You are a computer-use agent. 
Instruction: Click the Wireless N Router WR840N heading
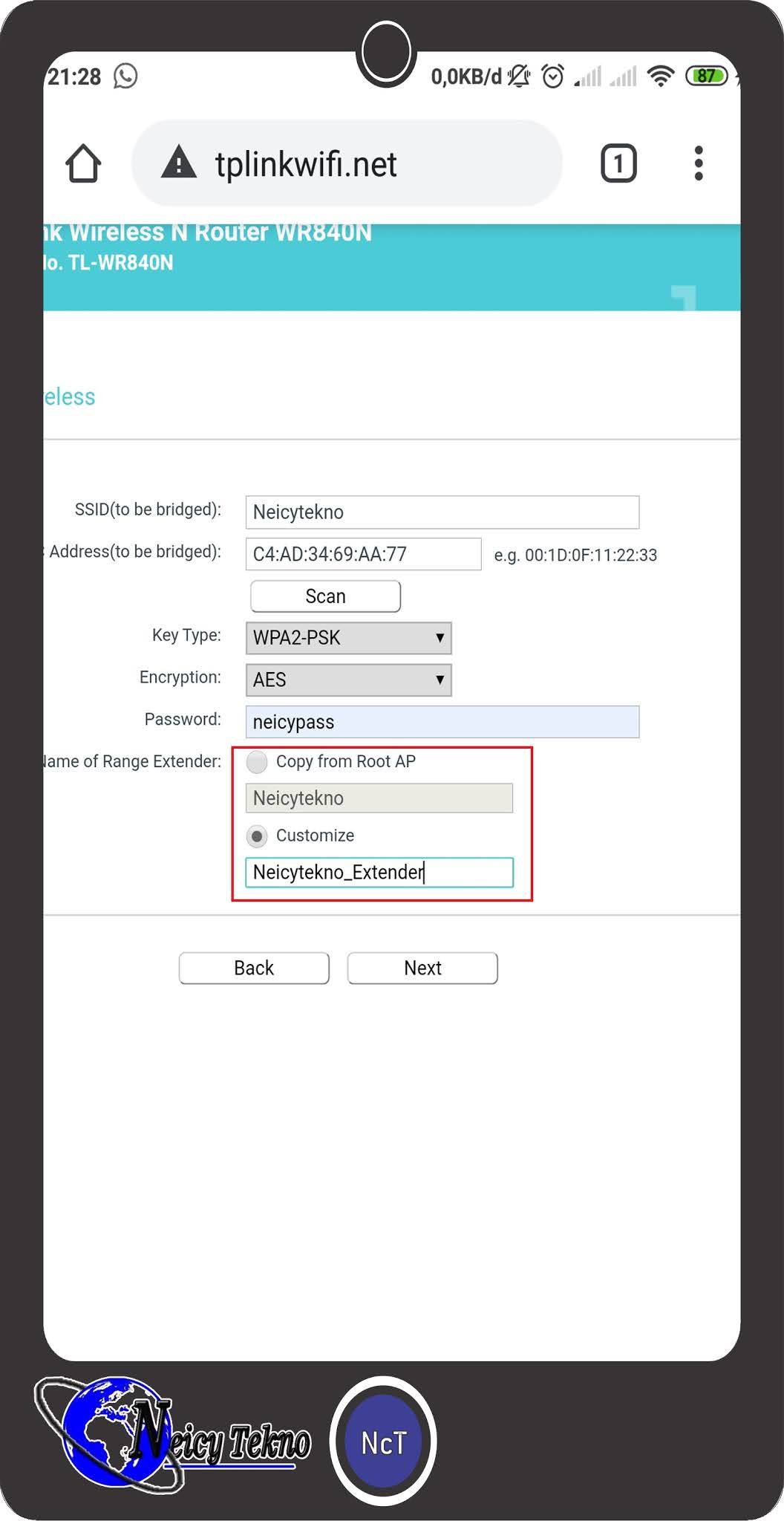[x=208, y=232]
